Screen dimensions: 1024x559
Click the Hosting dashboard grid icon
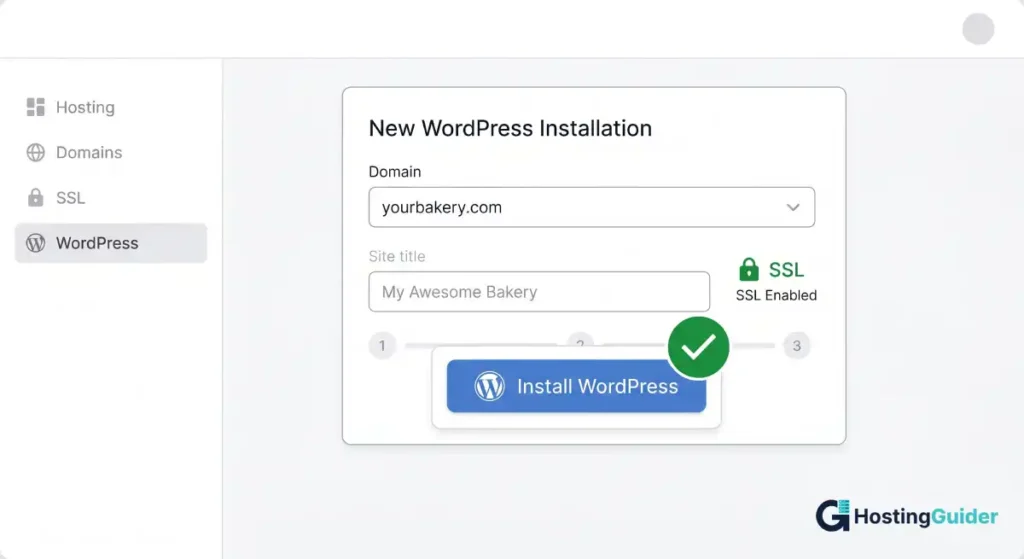click(35, 107)
